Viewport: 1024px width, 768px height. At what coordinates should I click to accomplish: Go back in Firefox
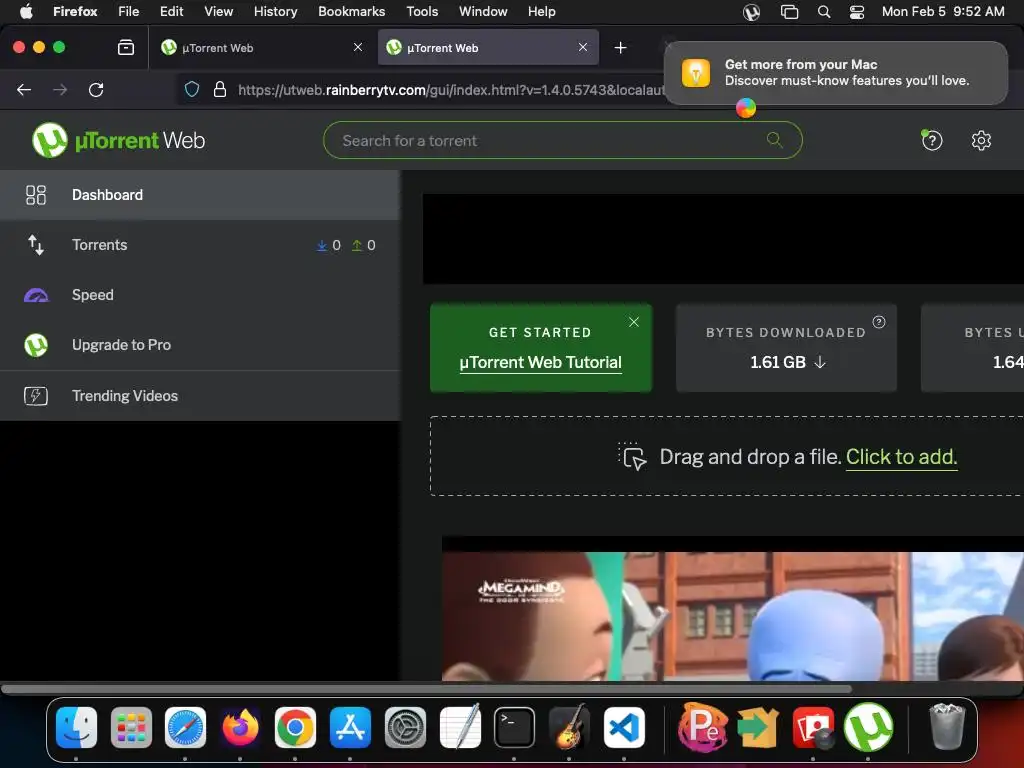pos(24,89)
